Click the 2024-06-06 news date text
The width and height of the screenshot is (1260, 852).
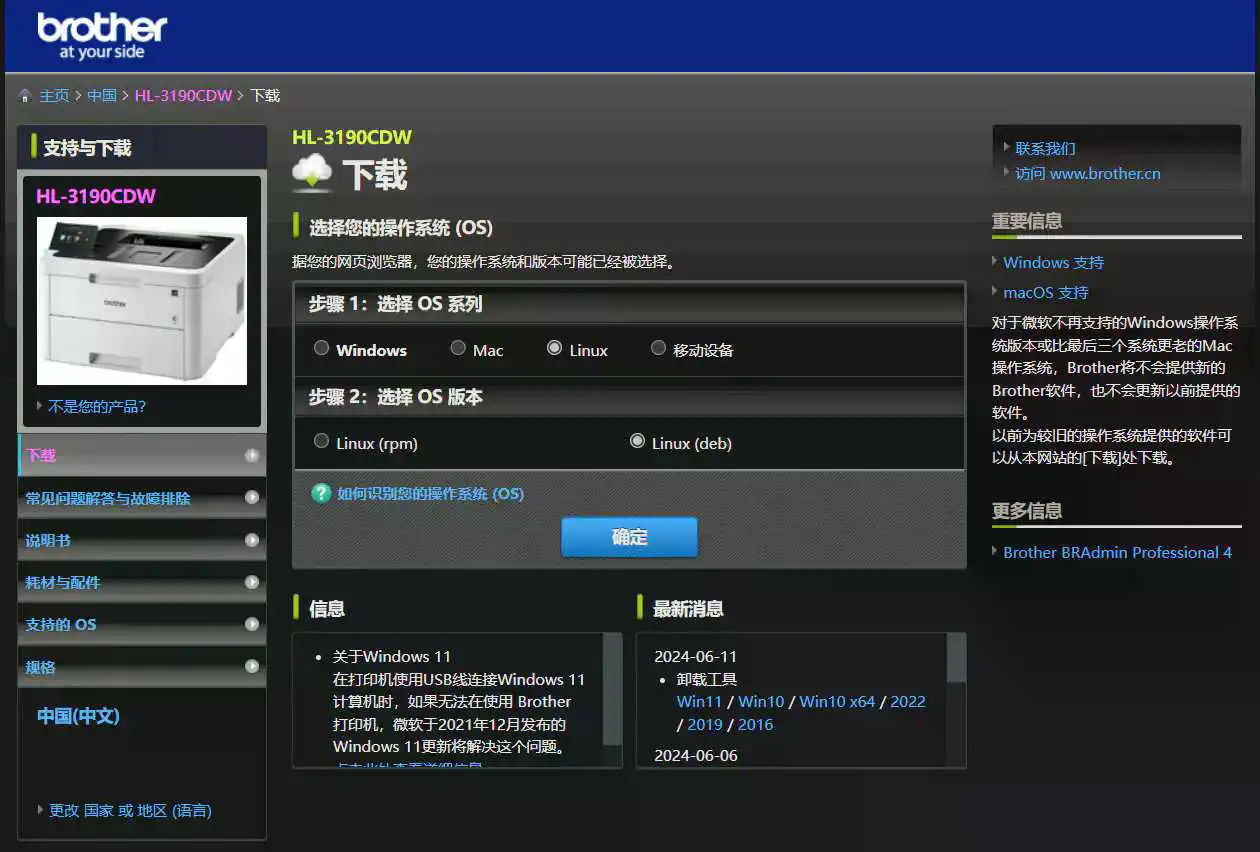coord(696,756)
